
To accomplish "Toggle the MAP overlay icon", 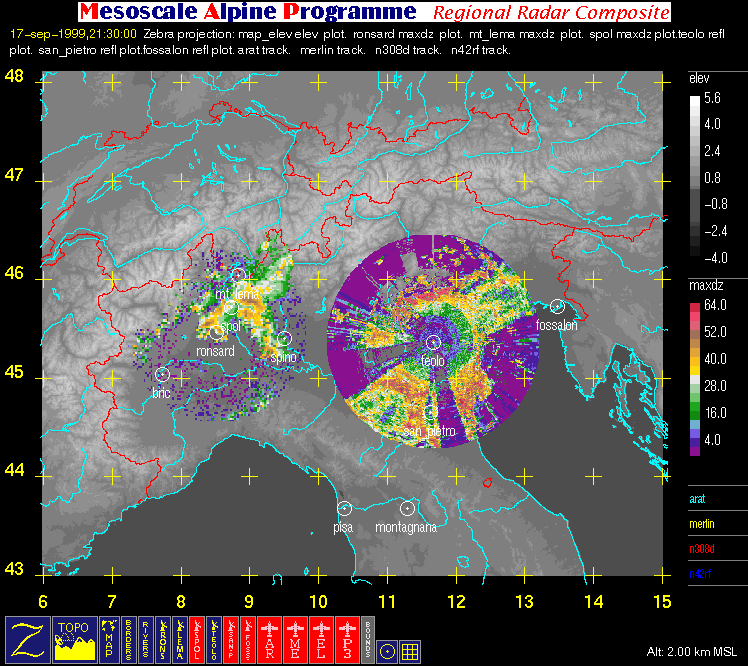I will coord(109,638).
